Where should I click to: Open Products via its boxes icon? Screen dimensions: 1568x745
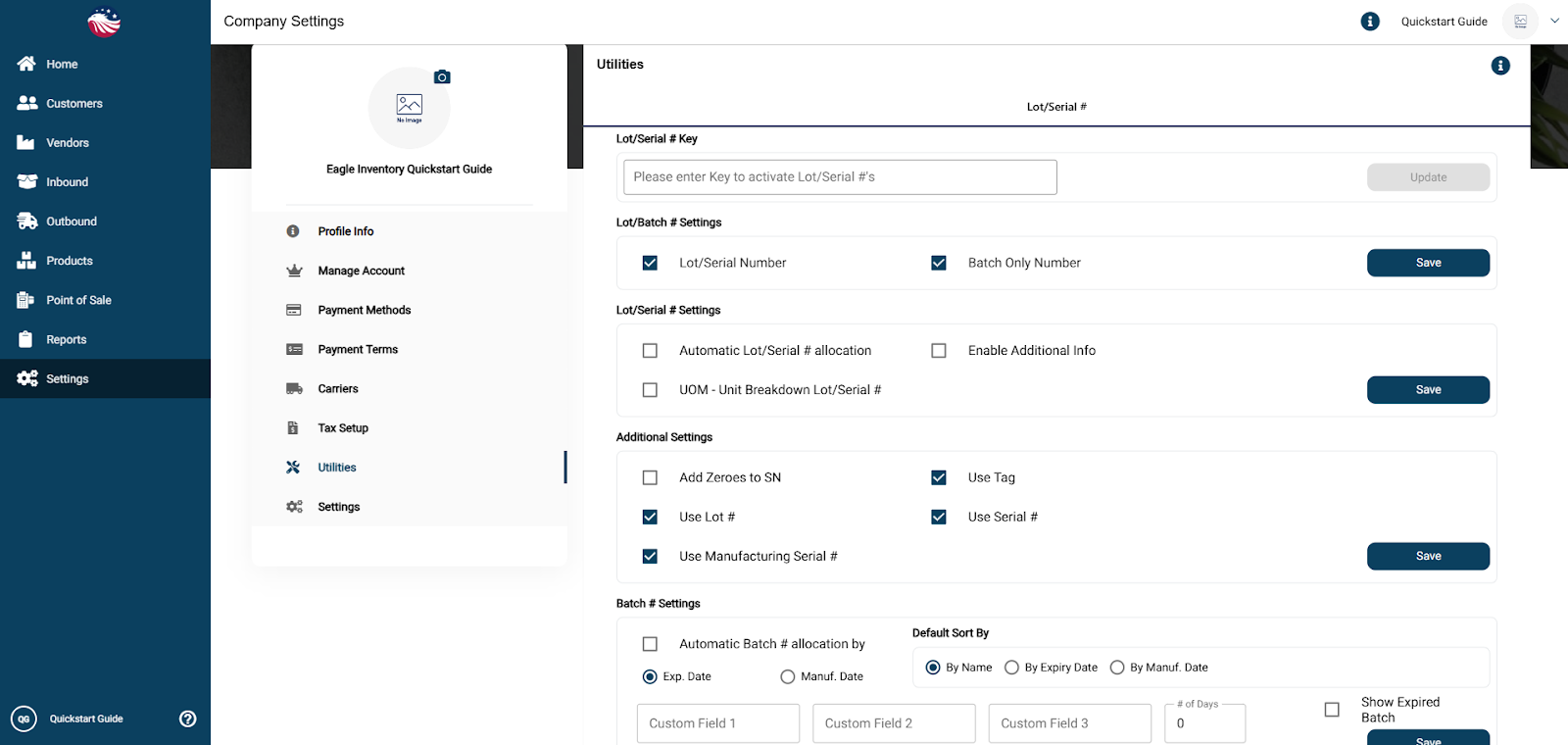(x=26, y=261)
